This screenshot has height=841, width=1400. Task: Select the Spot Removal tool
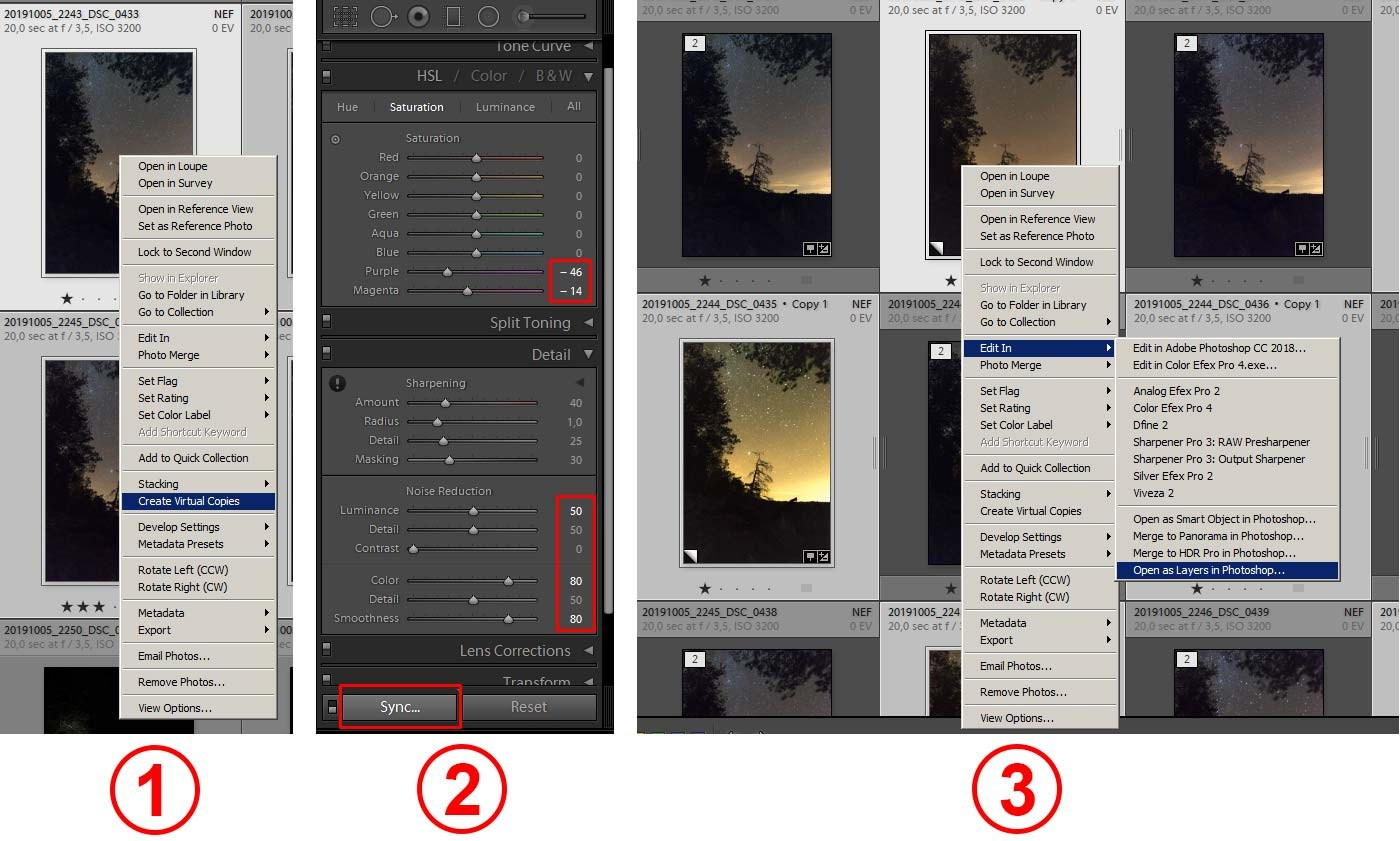(x=383, y=15)
